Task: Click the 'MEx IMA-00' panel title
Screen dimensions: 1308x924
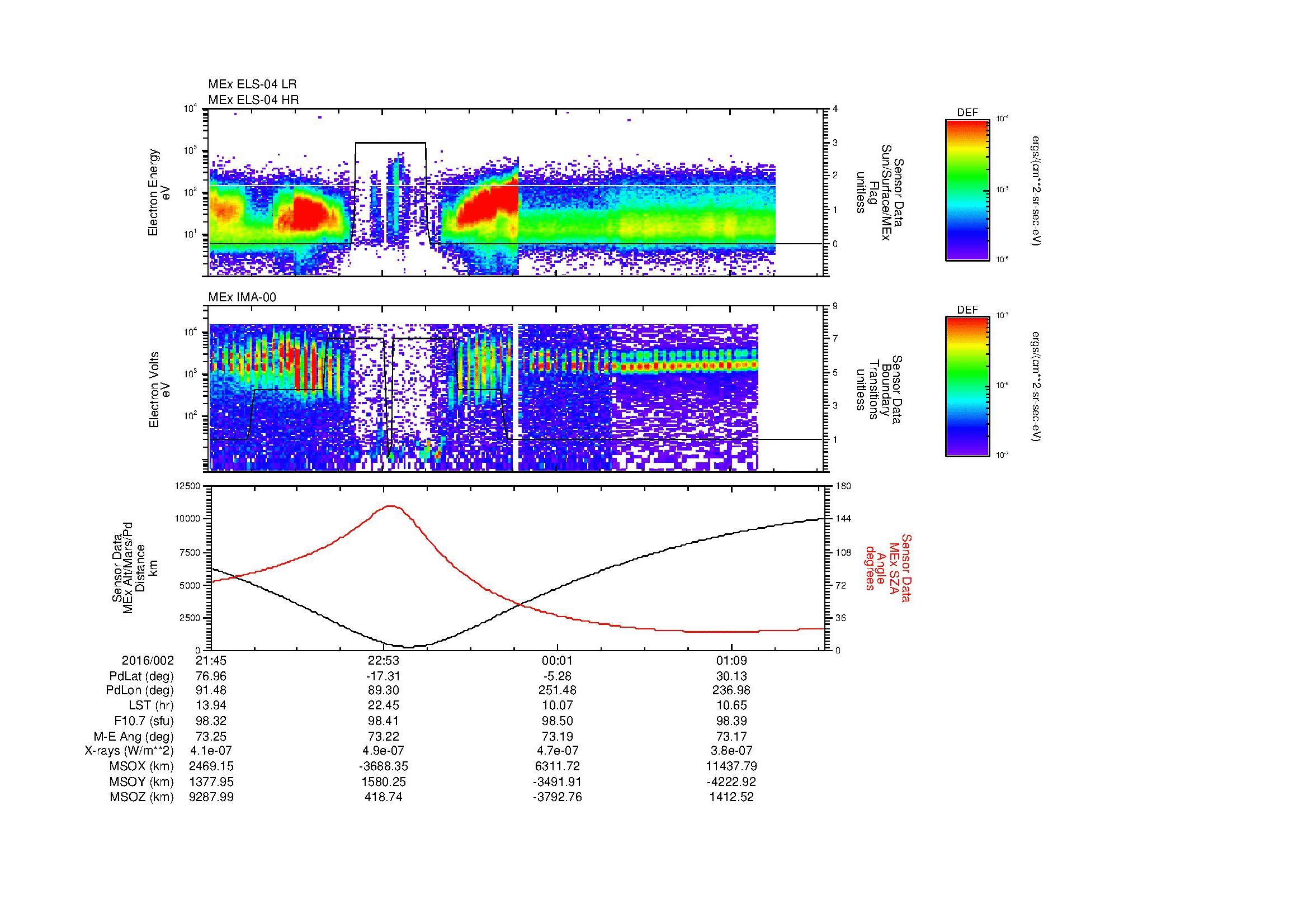Action: click(x=242, y=297)
